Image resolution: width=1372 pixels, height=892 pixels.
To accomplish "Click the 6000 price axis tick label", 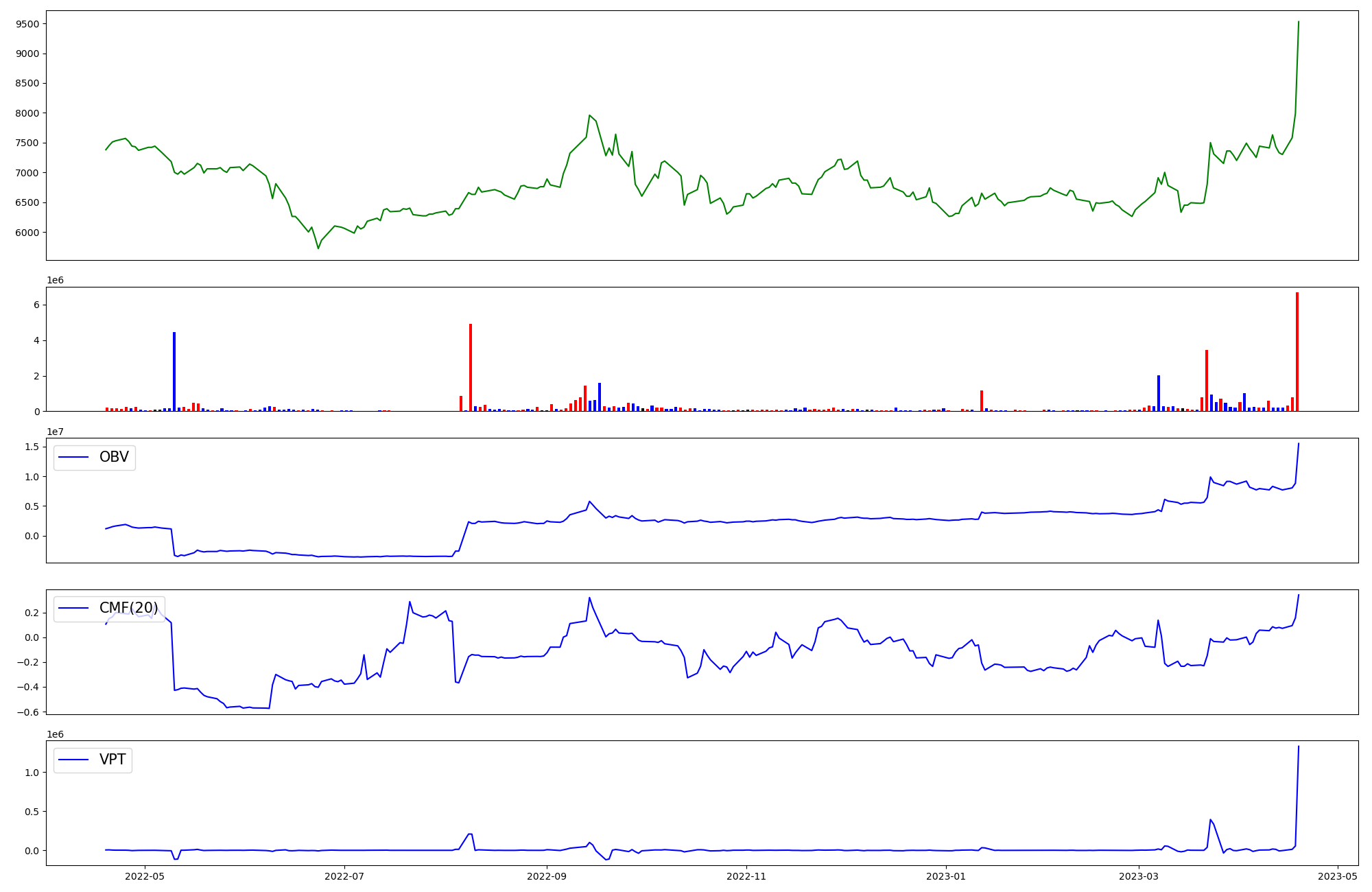I will tap(26, 233).
